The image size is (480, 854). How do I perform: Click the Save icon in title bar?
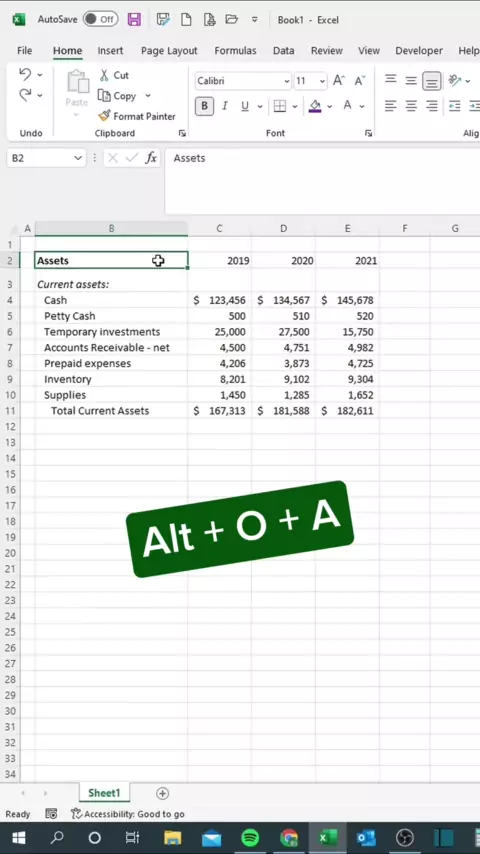[134, 20]
